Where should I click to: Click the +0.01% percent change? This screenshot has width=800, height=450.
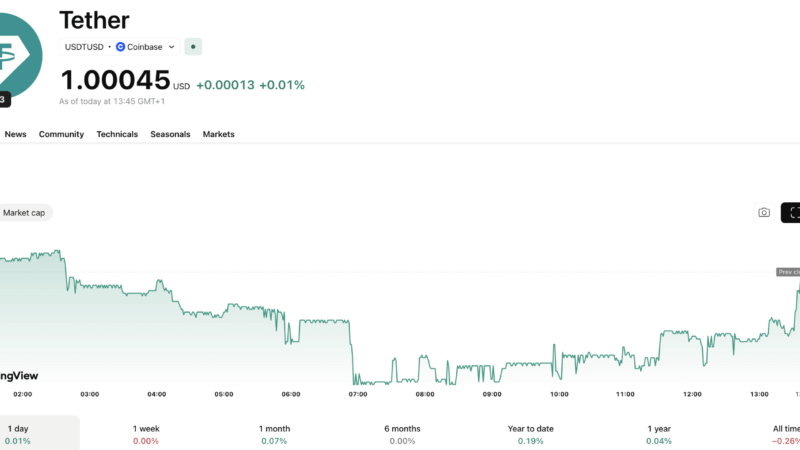[282, 85]
